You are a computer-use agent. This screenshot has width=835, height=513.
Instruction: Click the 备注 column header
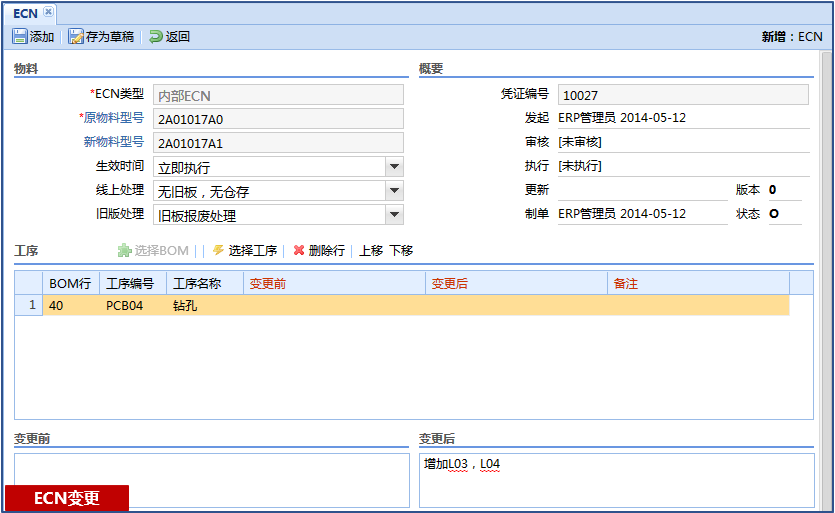698,284
